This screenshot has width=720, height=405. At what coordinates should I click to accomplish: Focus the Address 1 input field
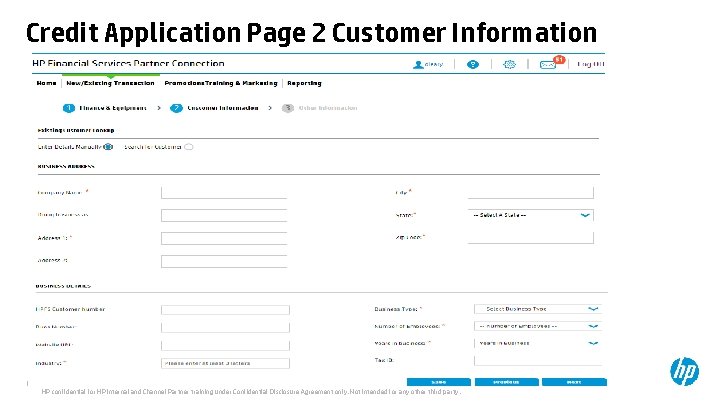click(224, 238)
